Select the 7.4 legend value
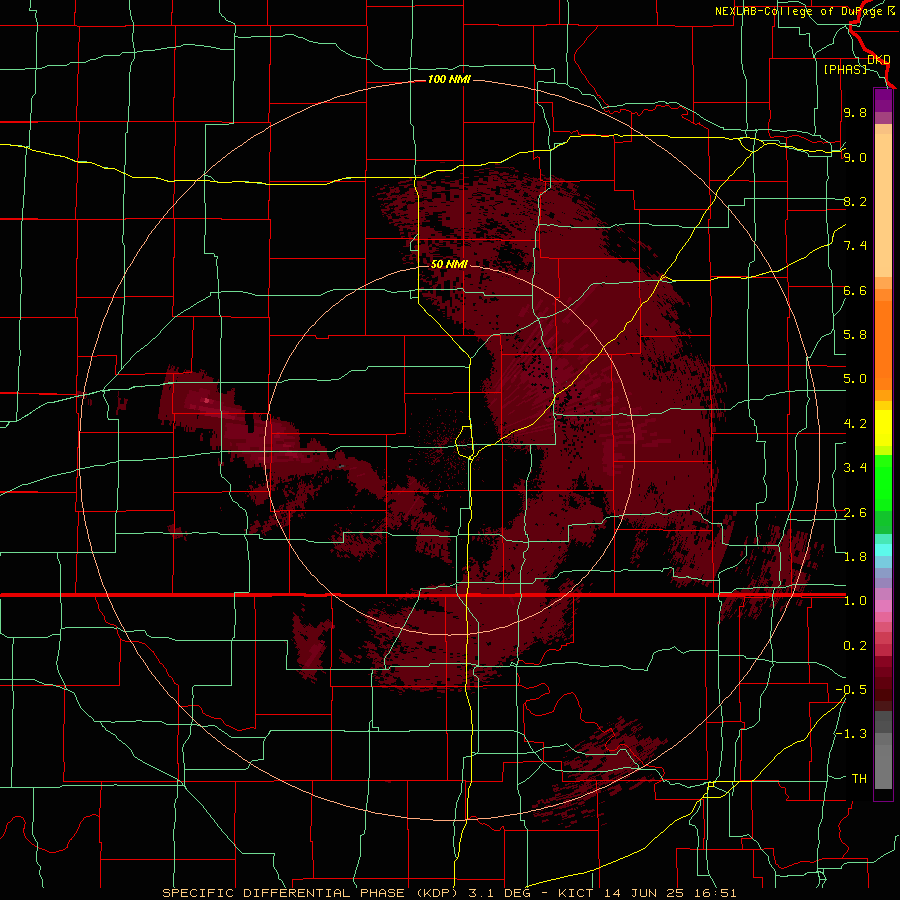The width and height of the screenshot is (900, 900). [855, 246]
